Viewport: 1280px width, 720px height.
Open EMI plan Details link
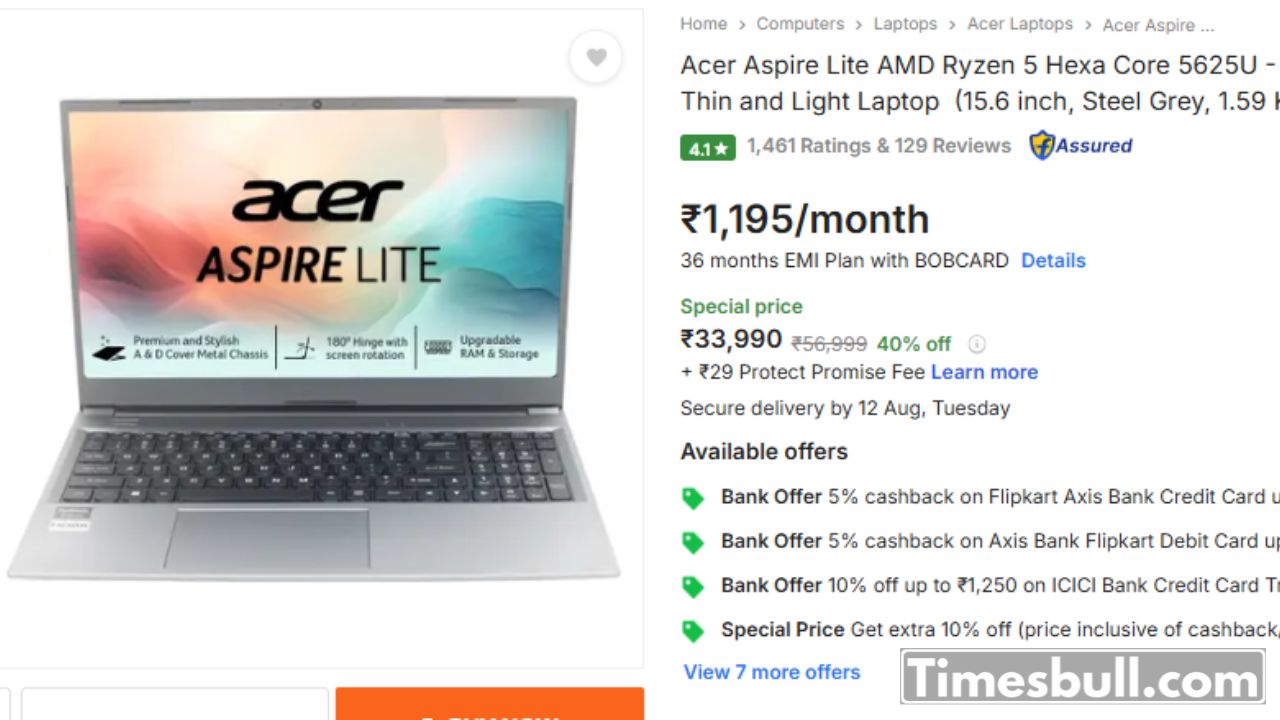point(1053,260)
